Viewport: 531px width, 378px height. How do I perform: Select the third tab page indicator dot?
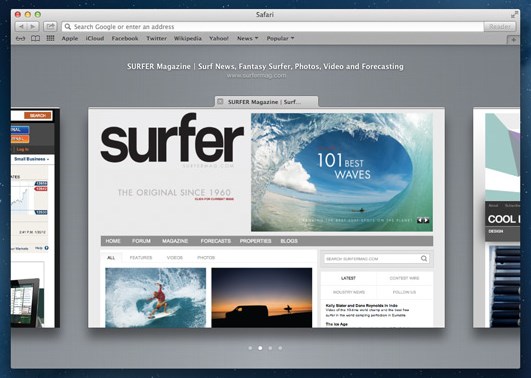pos(270,348)
